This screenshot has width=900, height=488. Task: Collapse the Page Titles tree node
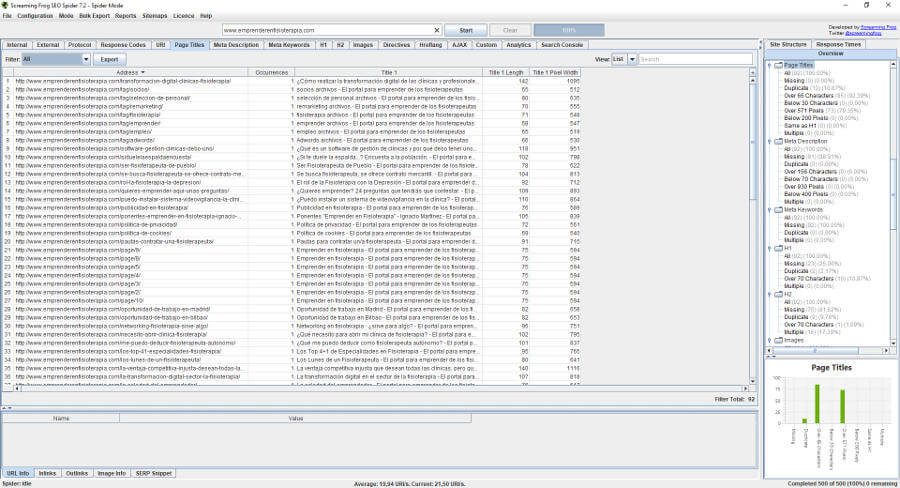pos(770,65)
